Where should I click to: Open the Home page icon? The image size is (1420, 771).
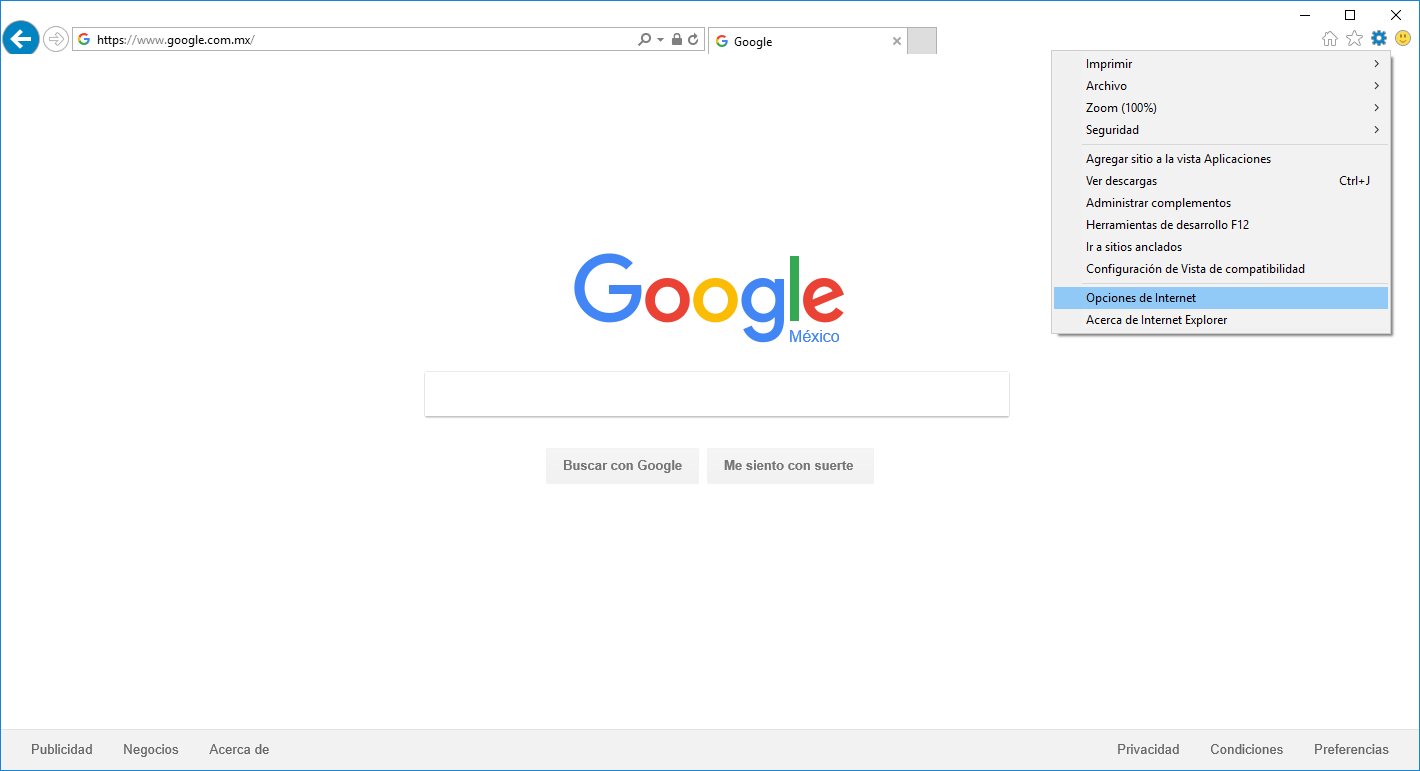[1330, 39]
